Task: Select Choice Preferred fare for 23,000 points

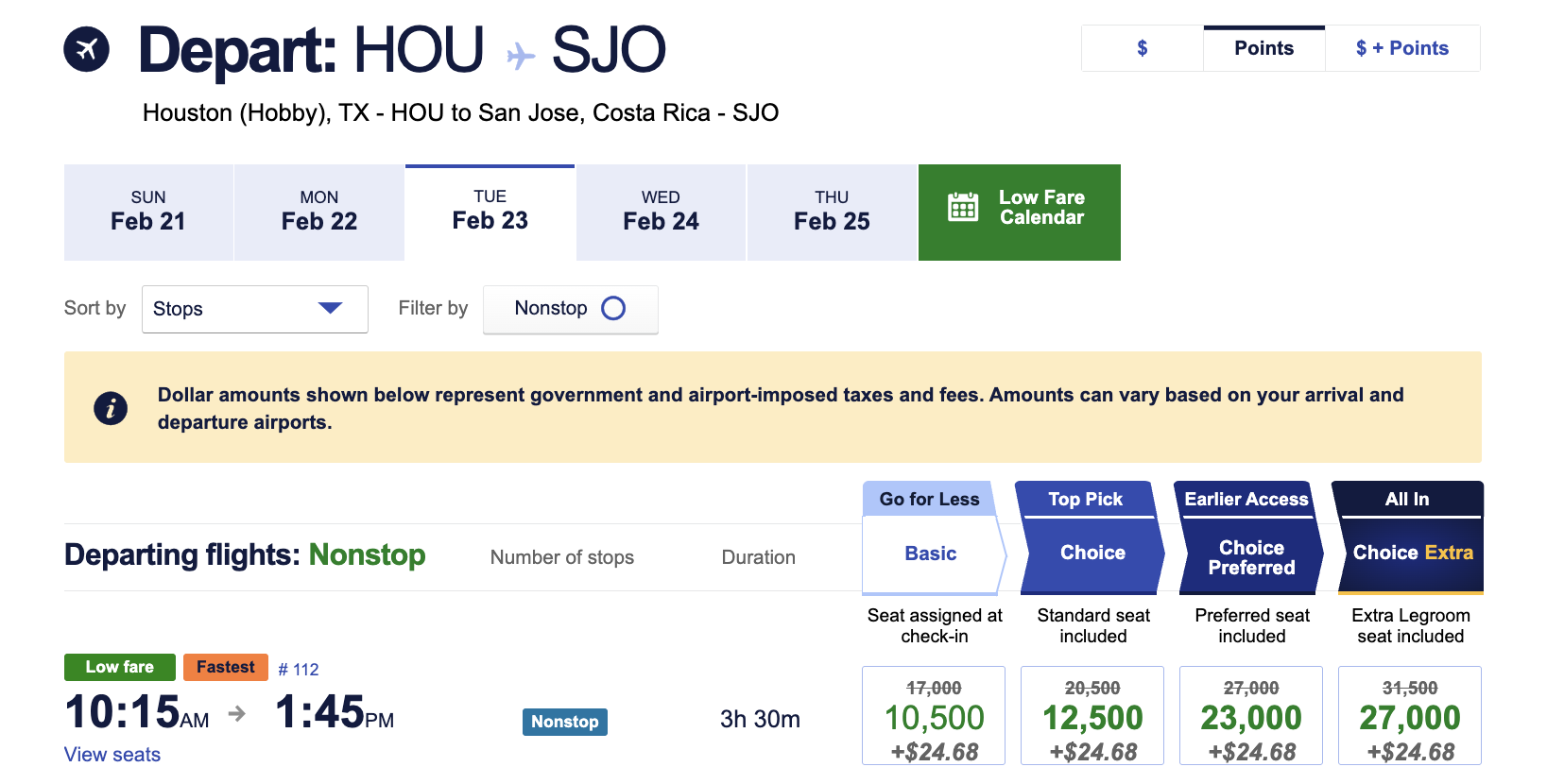Action: [1251, 715]
